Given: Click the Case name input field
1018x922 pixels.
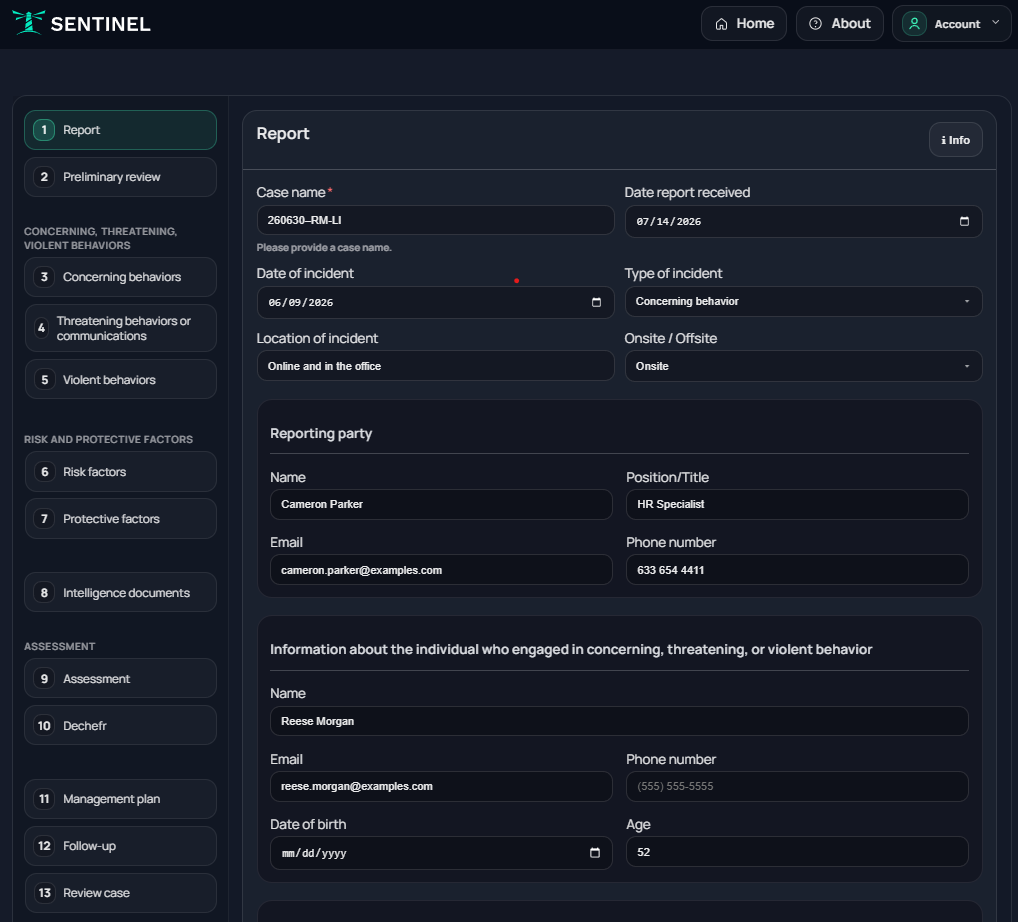Looking at the screenshot, I should 435,220.
